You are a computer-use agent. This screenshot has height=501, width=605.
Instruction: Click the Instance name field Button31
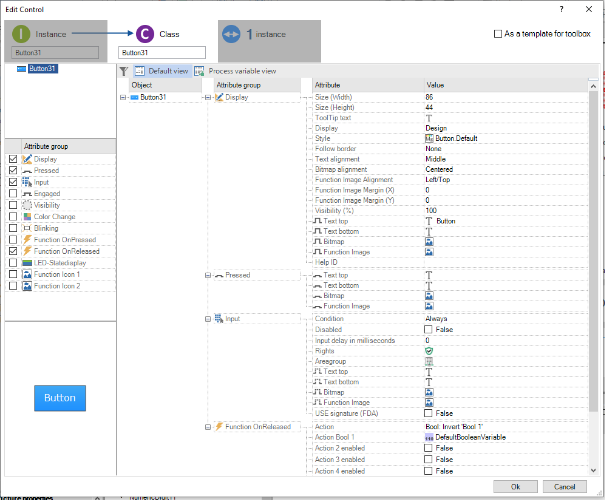tap(55, 52)
